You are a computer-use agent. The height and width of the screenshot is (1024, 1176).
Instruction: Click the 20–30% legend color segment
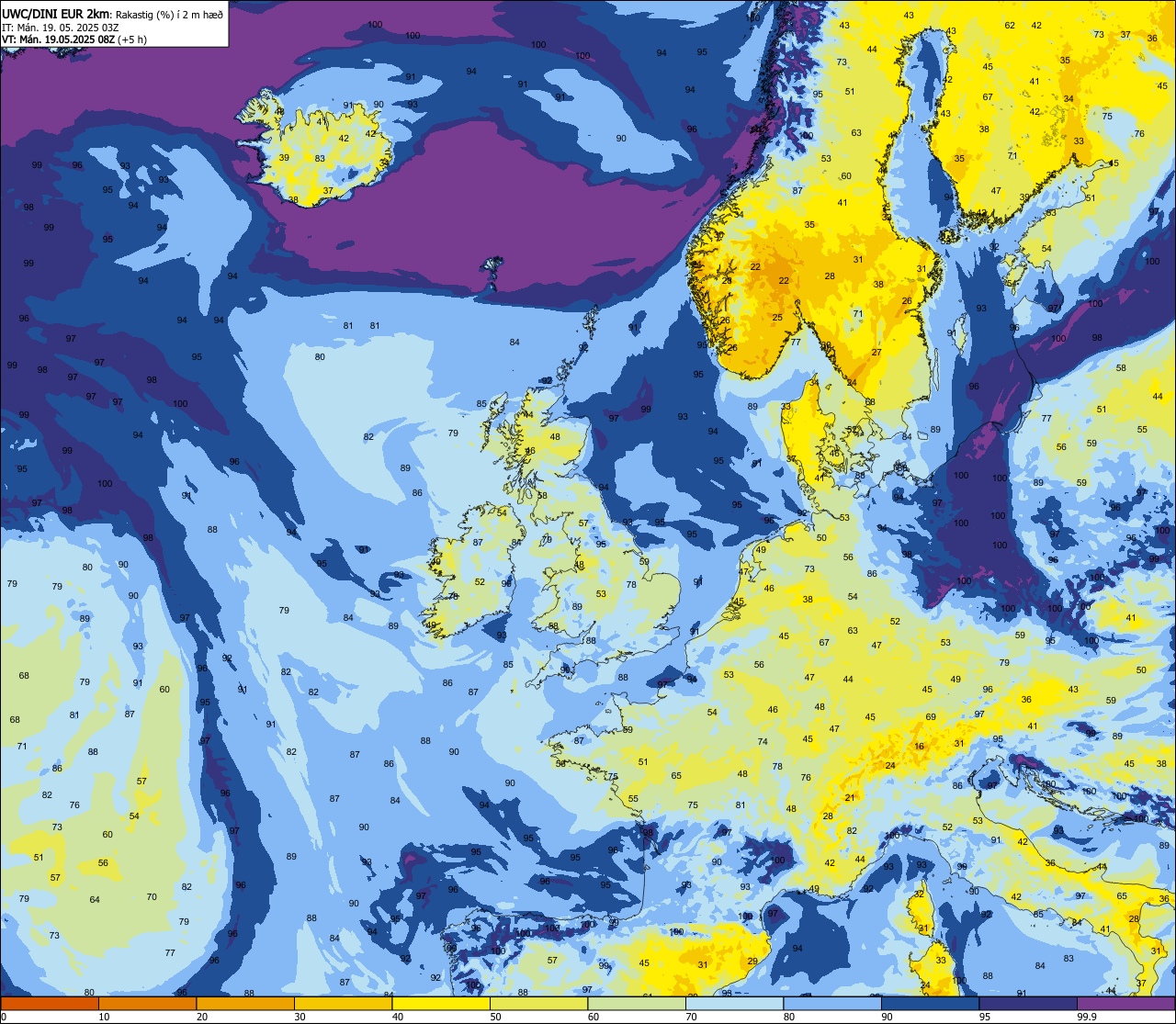245,1004
